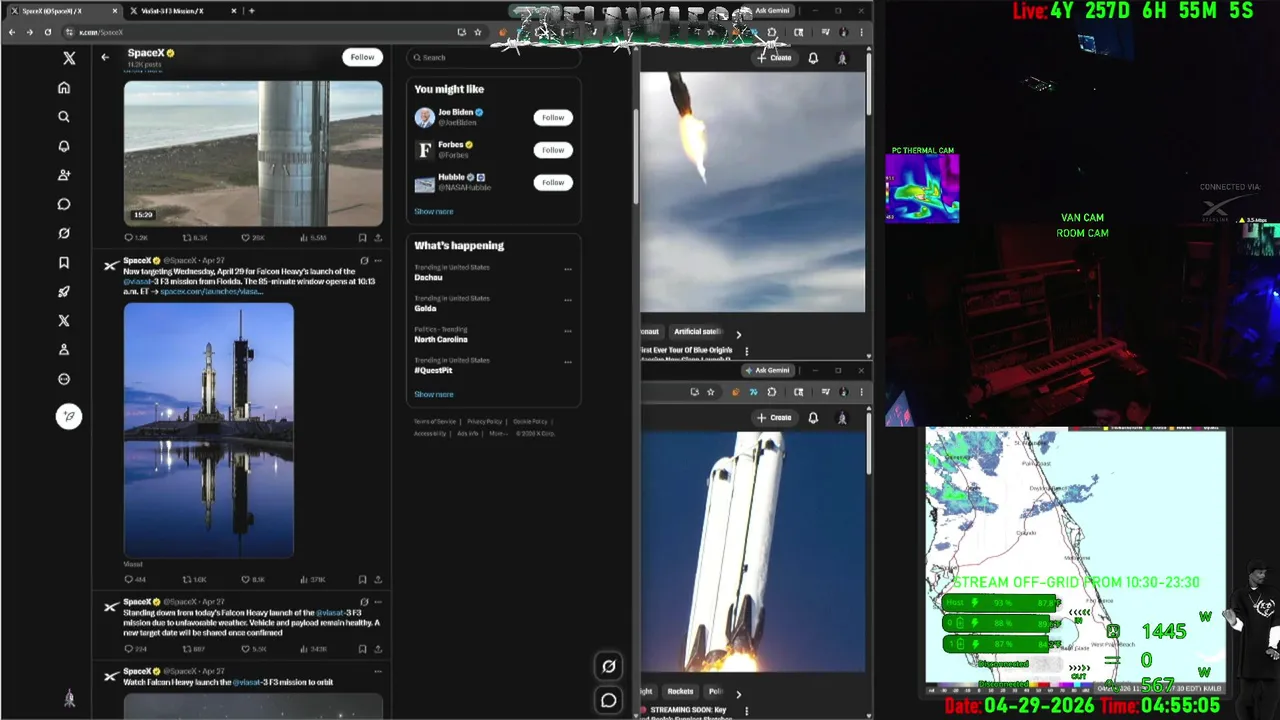This screenshot has height=720, width=1280.
Task: Click Create in the lower YouTube window
Action: [x=774, y=417]
